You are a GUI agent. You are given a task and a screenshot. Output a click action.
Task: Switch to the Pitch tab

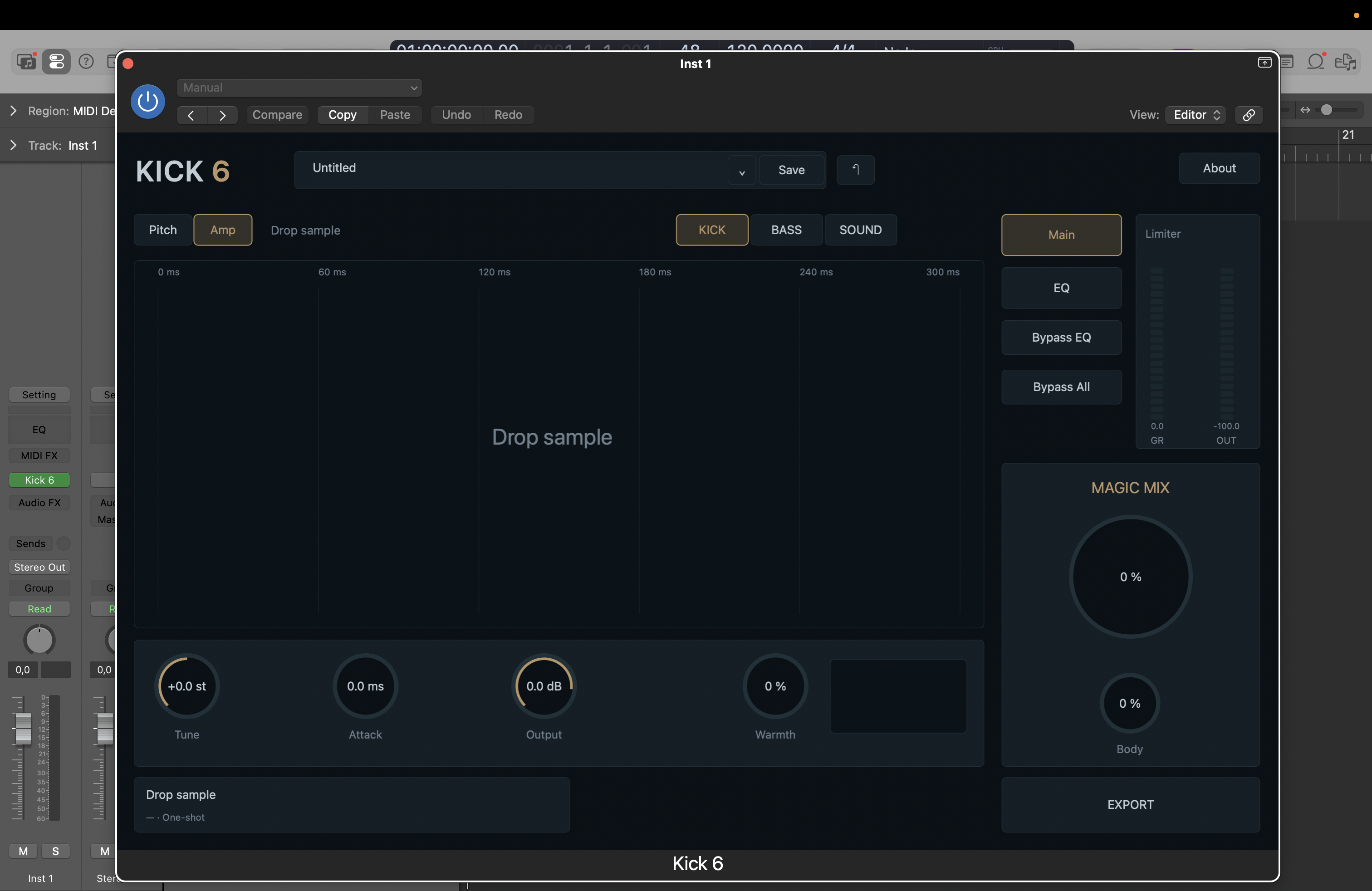pyautogui.click(x=162, y=230)
